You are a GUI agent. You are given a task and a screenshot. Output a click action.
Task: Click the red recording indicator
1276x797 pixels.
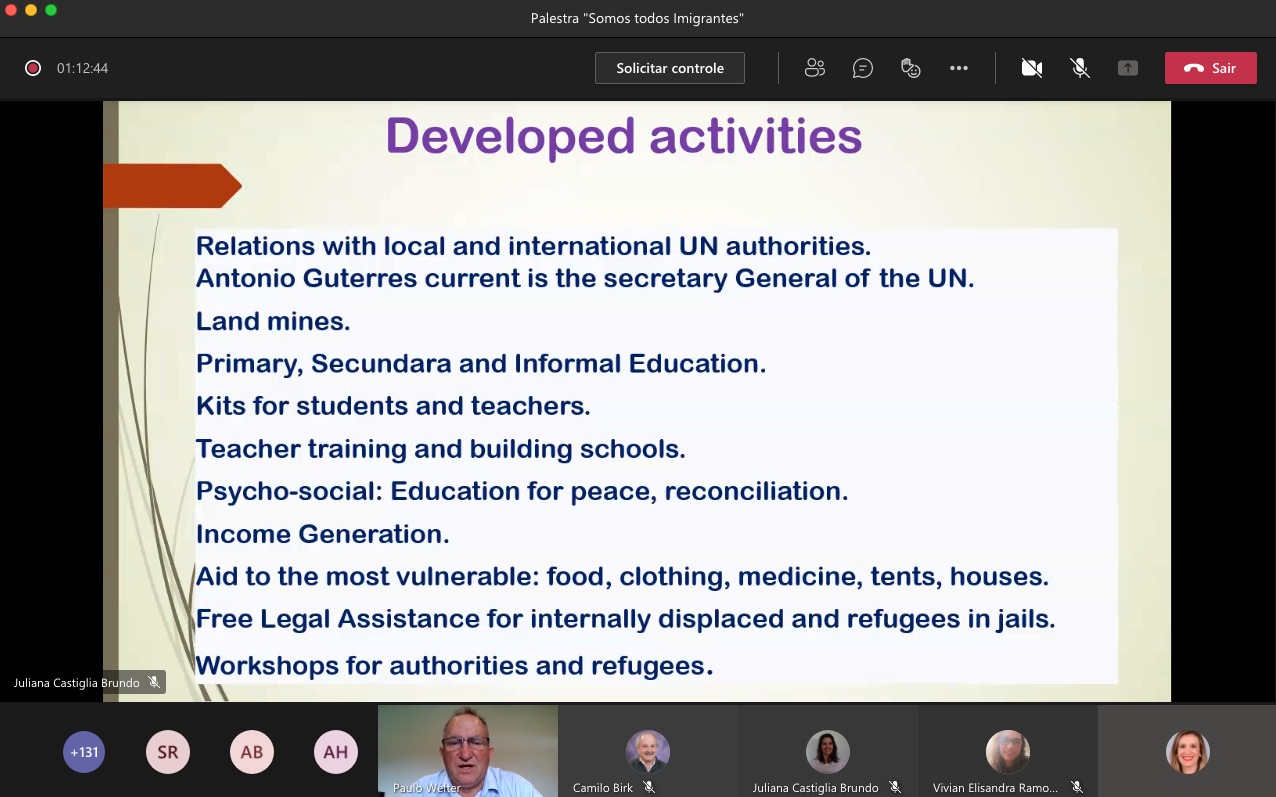[x=33, y=68]
